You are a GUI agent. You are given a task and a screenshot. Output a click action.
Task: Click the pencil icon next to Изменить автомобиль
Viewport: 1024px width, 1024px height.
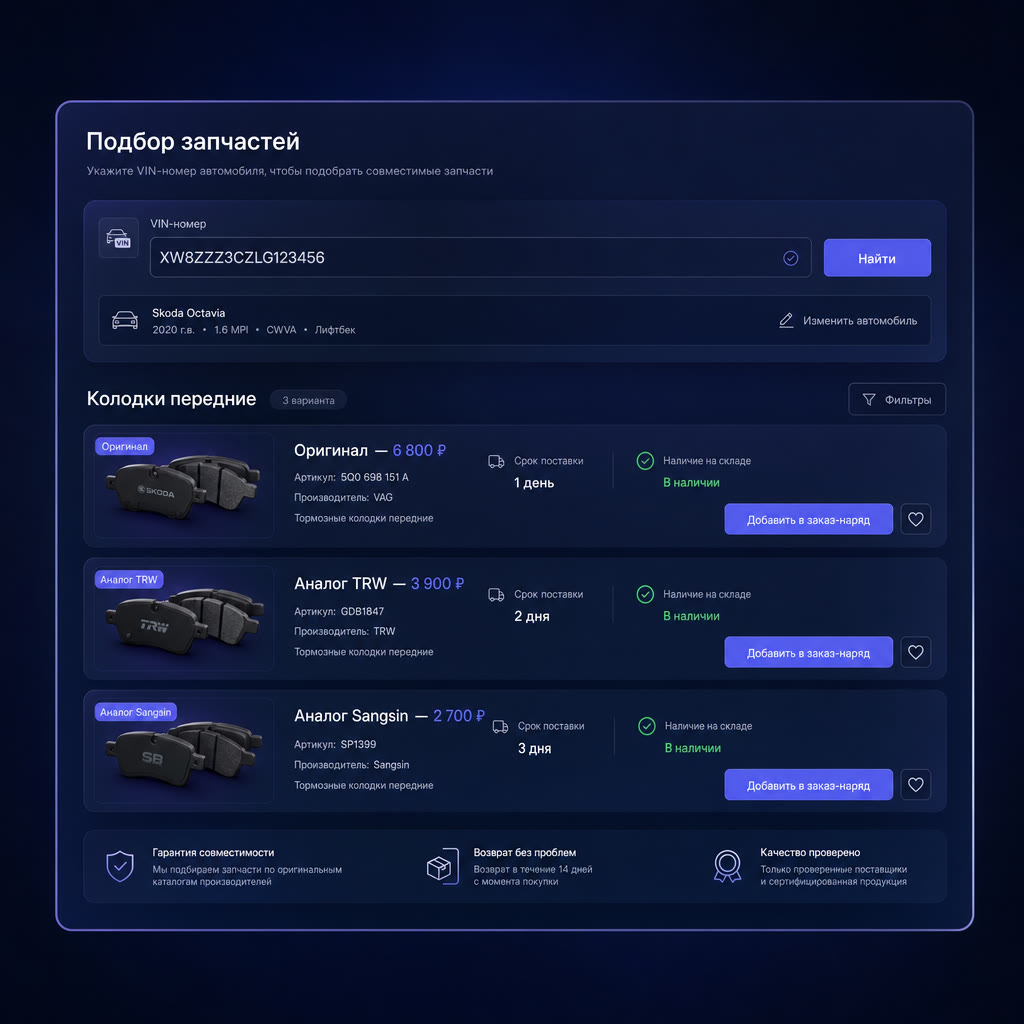[x=786, y=320]
